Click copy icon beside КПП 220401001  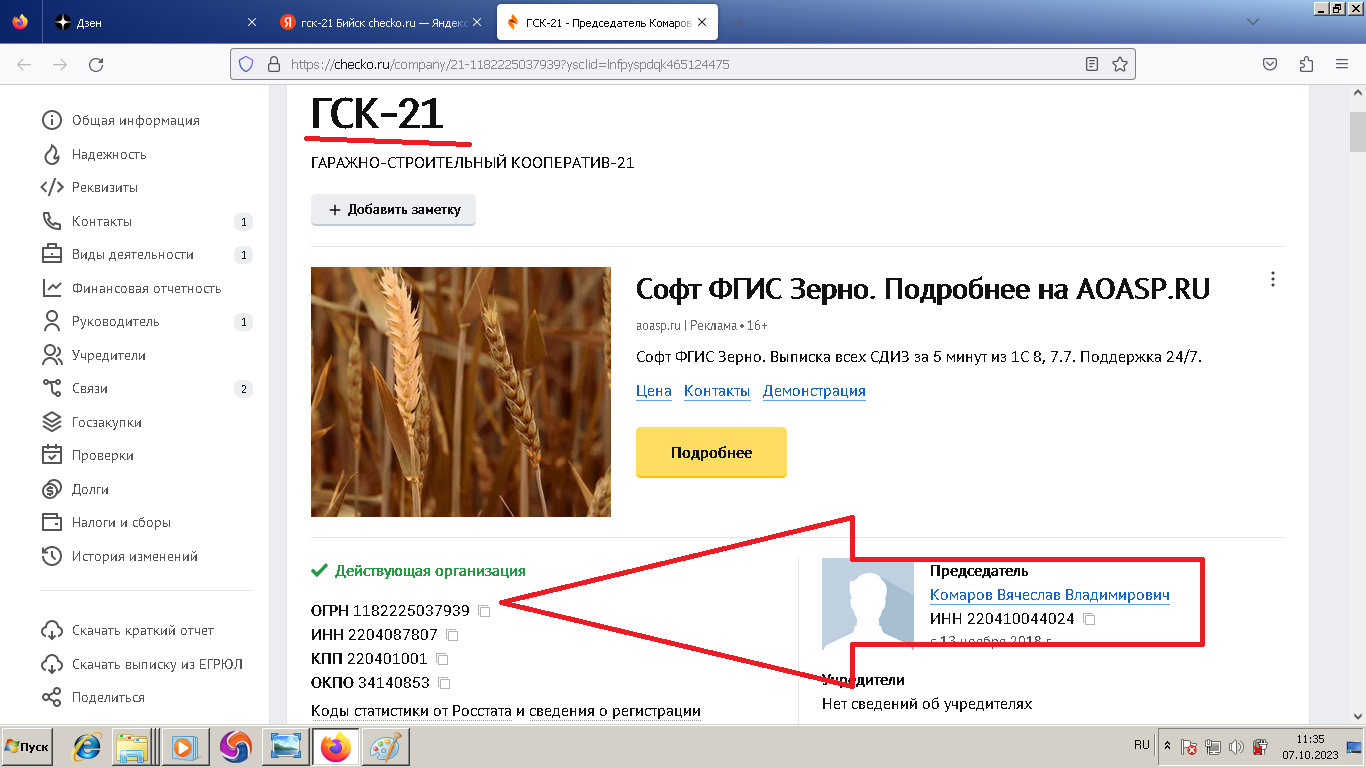coord(442,659)
